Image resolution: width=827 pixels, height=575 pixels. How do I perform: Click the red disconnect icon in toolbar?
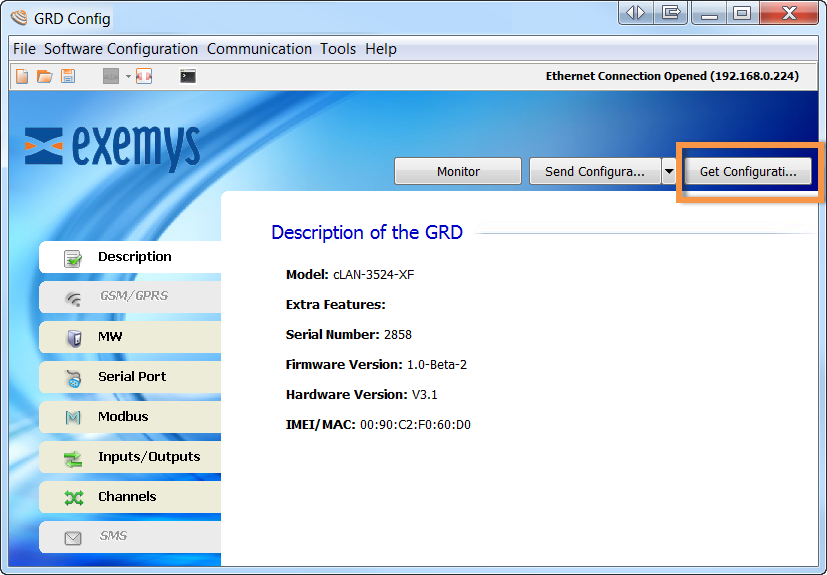point(144,76)
